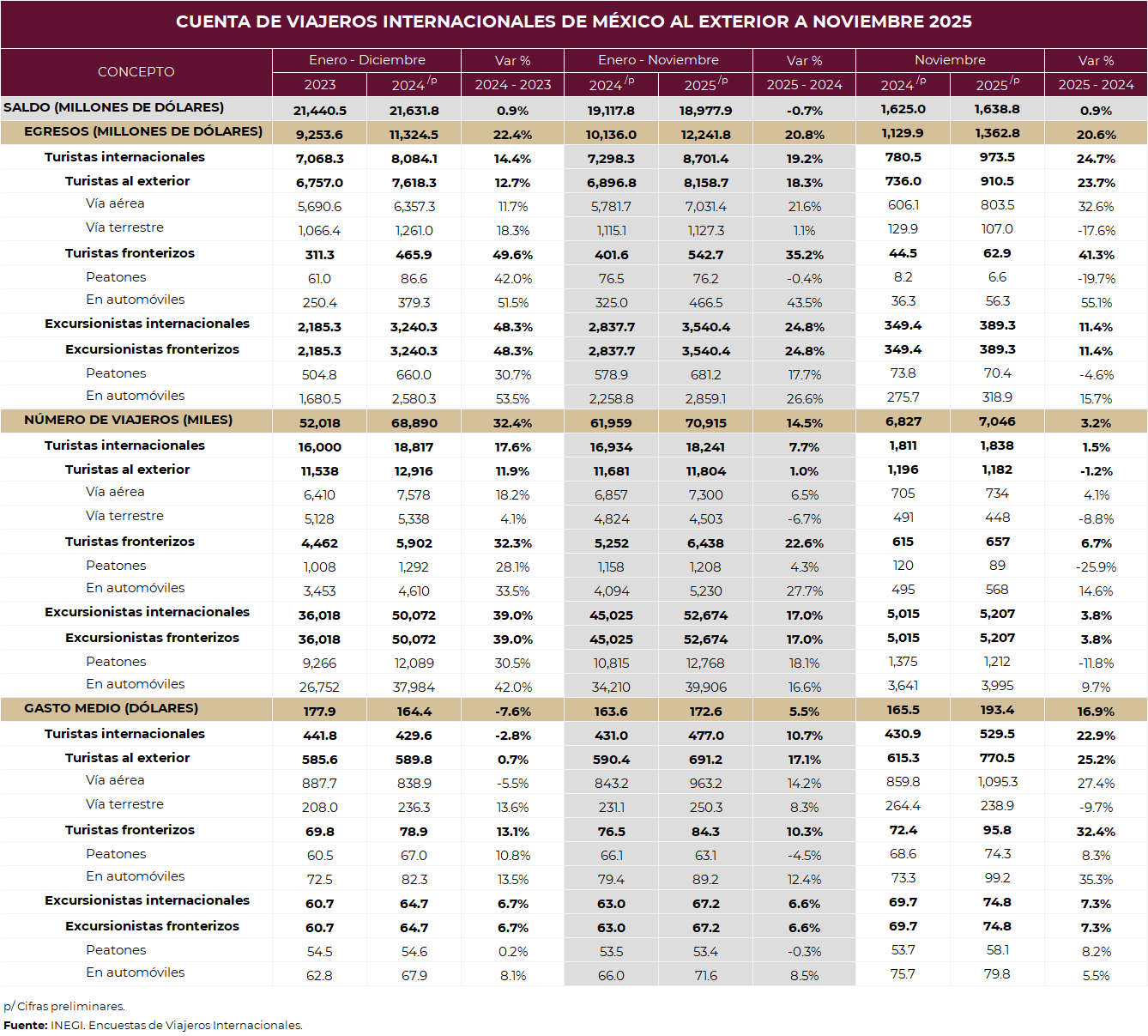Viewport: 1148px width, 1036px height.
Task: Click the CONCEPTO column header
Action: tap(136, 72)
